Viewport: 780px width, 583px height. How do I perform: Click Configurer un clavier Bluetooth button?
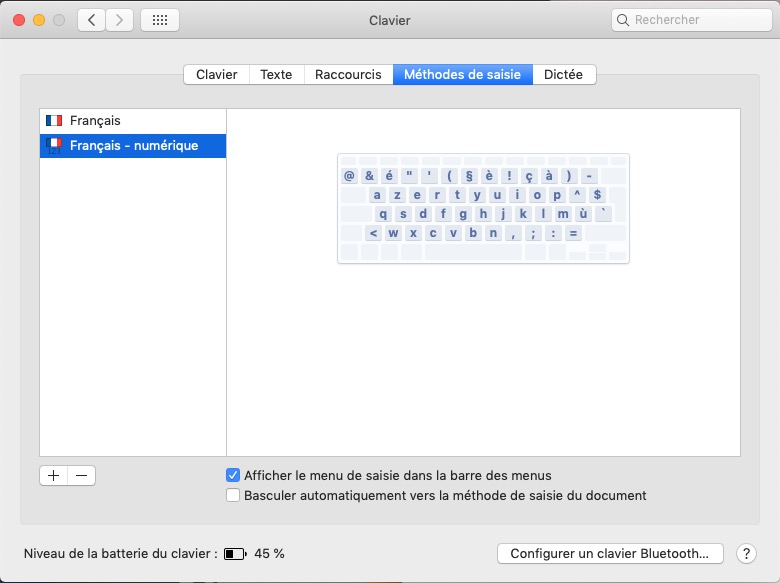coord(610,554)
